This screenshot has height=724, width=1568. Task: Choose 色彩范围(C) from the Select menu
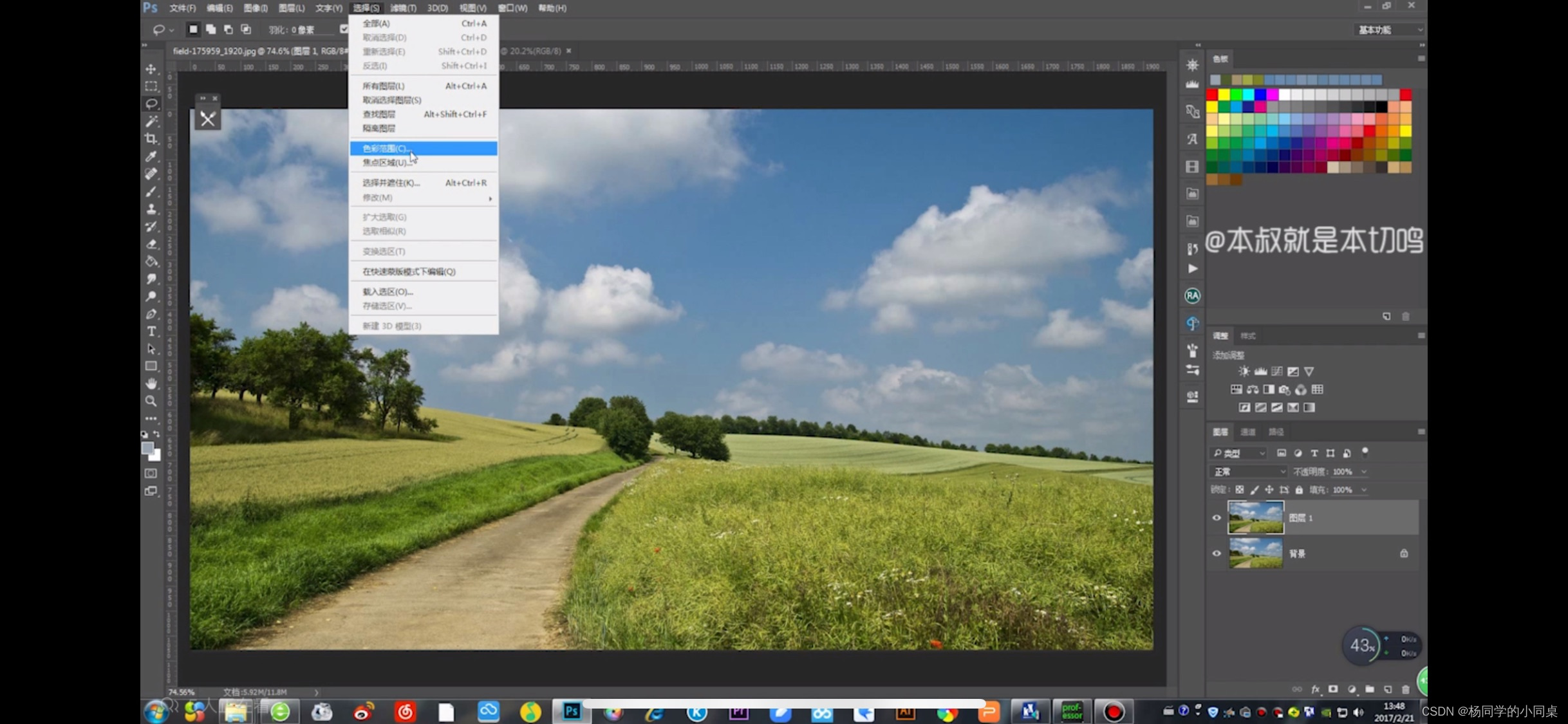(x=424, y=148)
